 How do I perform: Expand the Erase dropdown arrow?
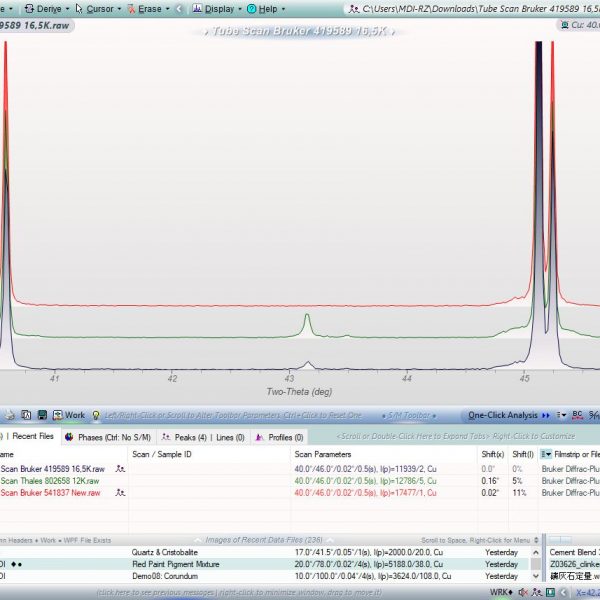(165, 8)
